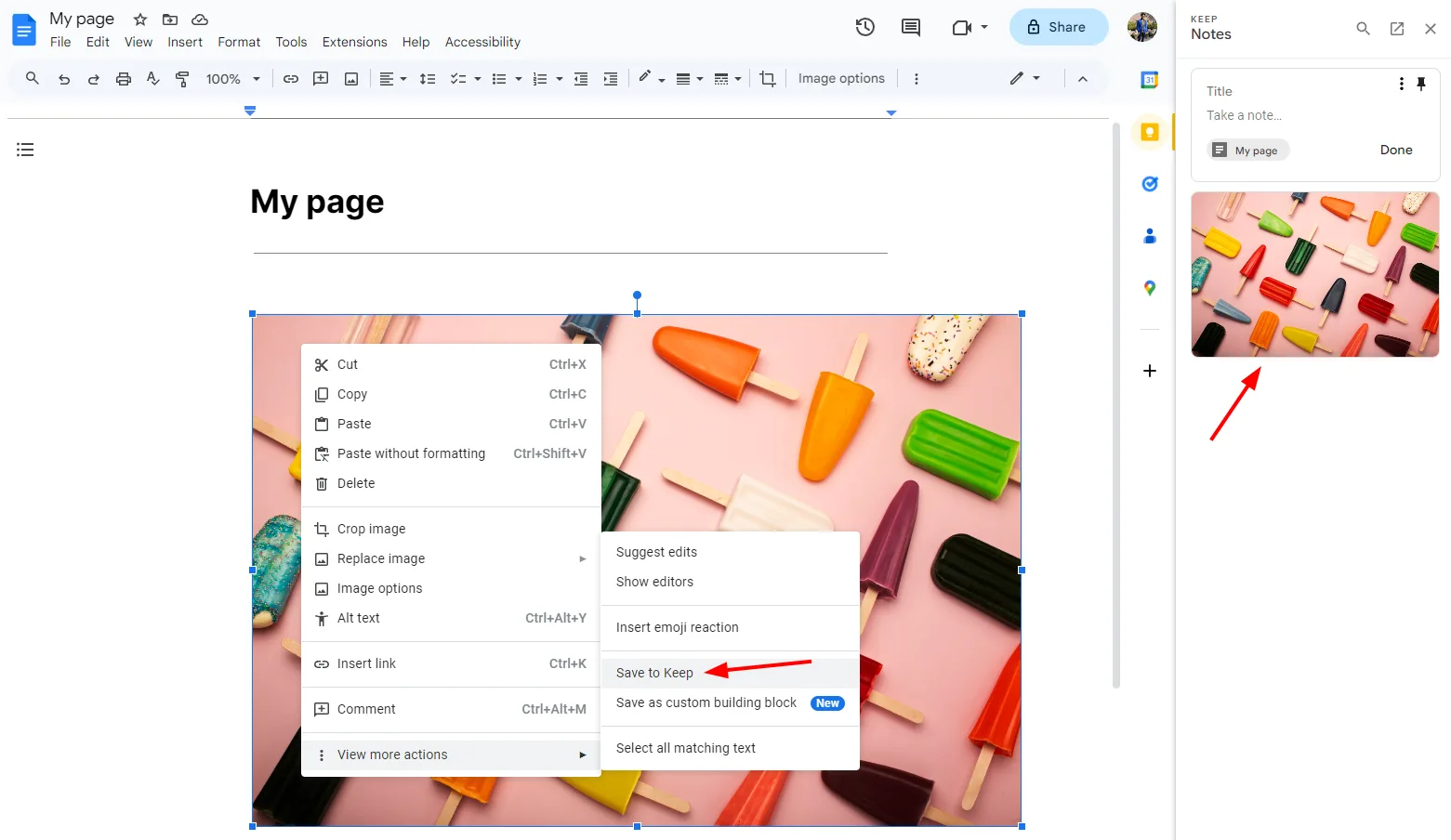
Task: Open Google Maps from the sidebar
Action: (x=1150, y=288)
